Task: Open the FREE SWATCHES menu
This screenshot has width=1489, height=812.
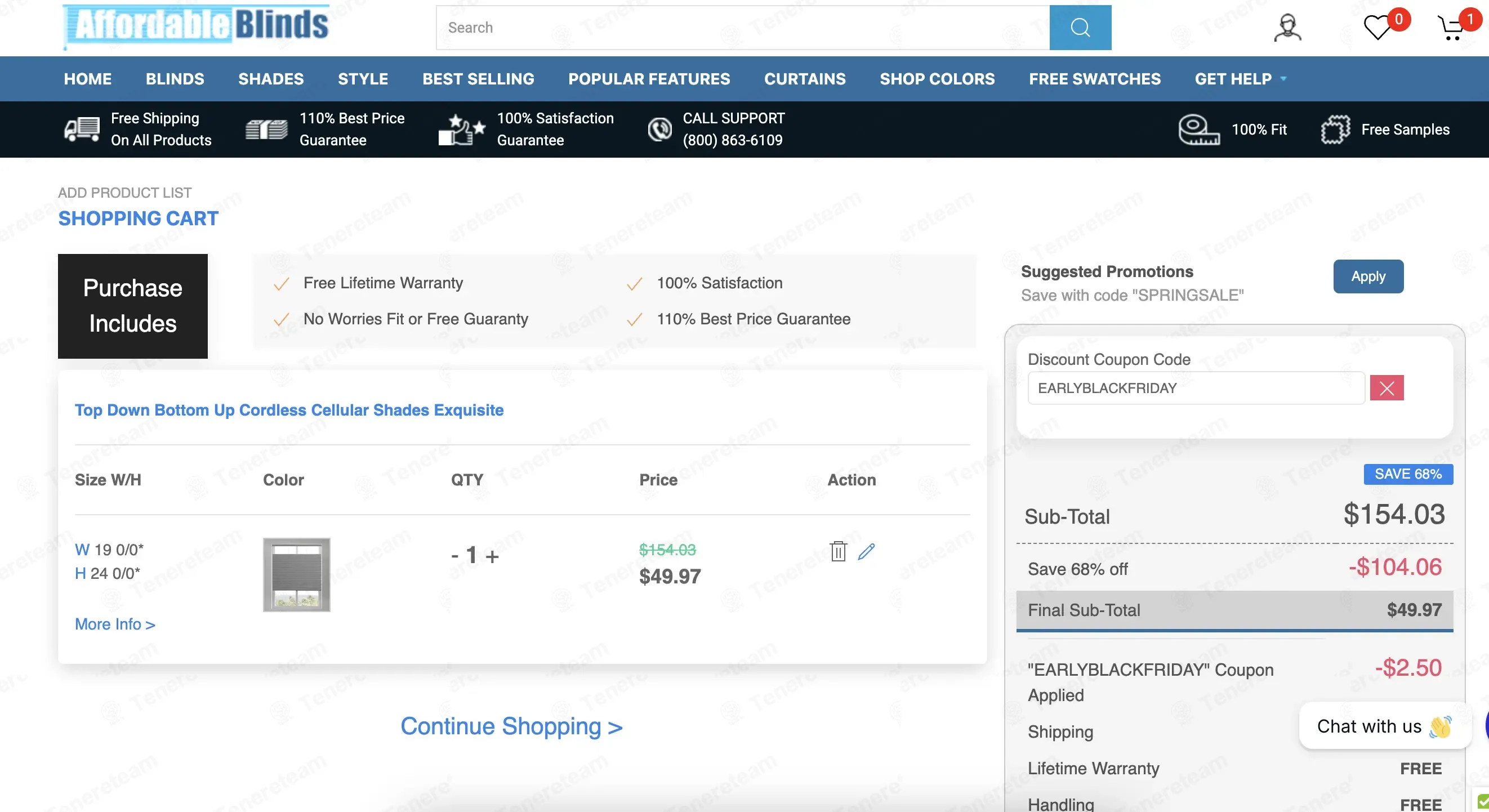Action: pyautogui.click(x=1095, y=79)
